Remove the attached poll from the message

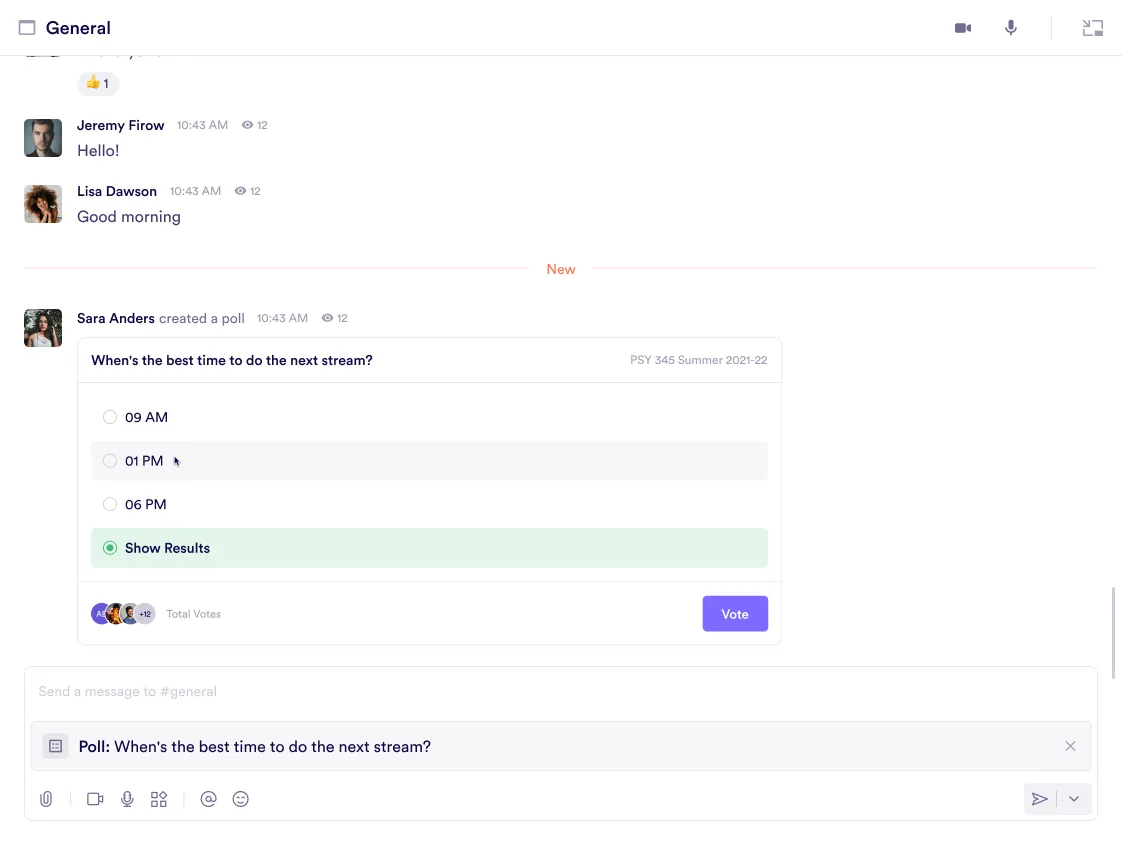click(x=1070, y=746)
